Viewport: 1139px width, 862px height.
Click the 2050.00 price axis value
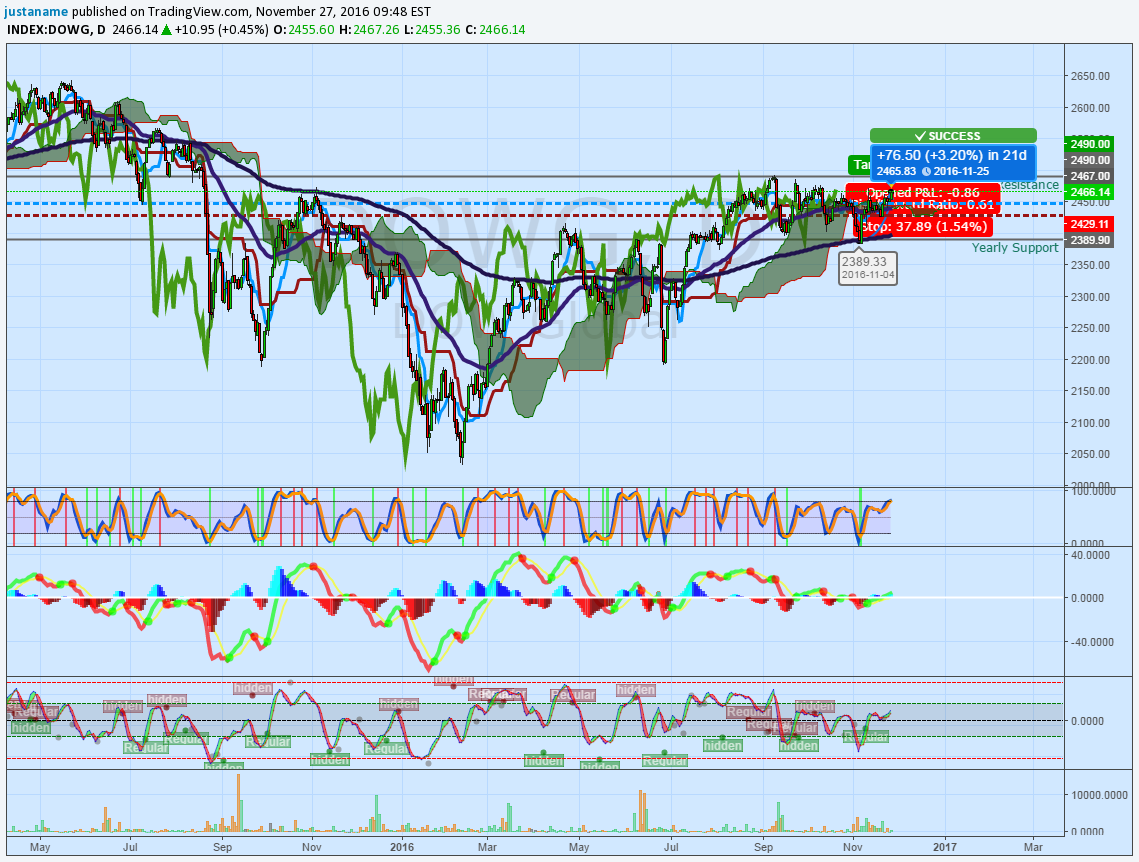[1090, 454]
